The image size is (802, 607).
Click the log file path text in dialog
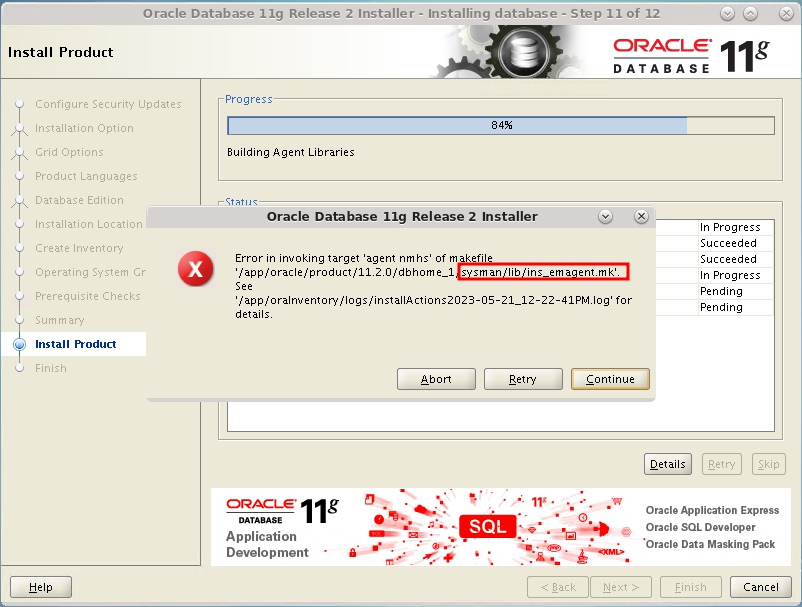(424, 300)
